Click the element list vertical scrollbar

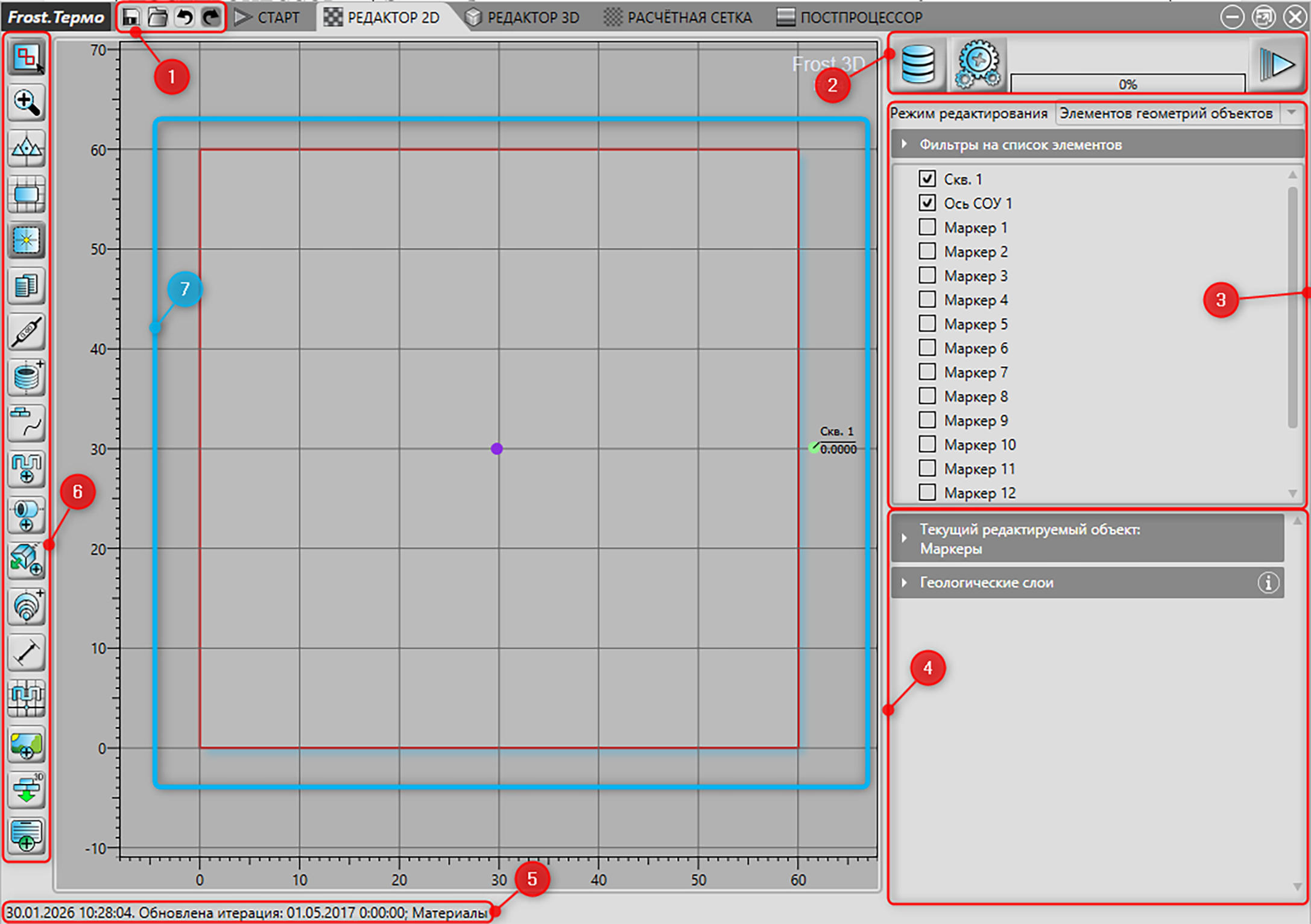(x=1292, y=334)
